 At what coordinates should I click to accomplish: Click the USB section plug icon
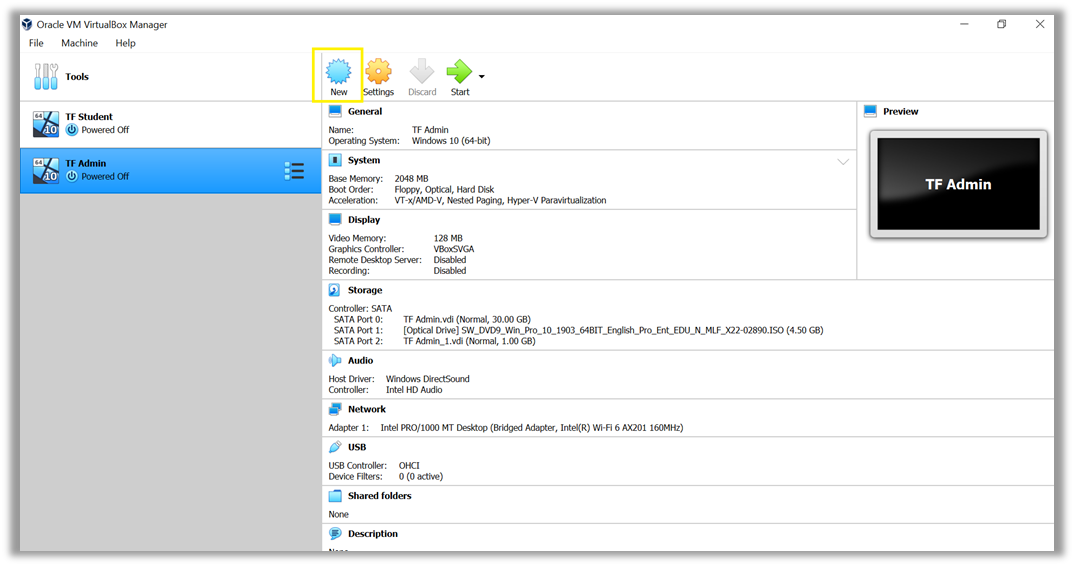pyautogui.click(x=335, y=447)
